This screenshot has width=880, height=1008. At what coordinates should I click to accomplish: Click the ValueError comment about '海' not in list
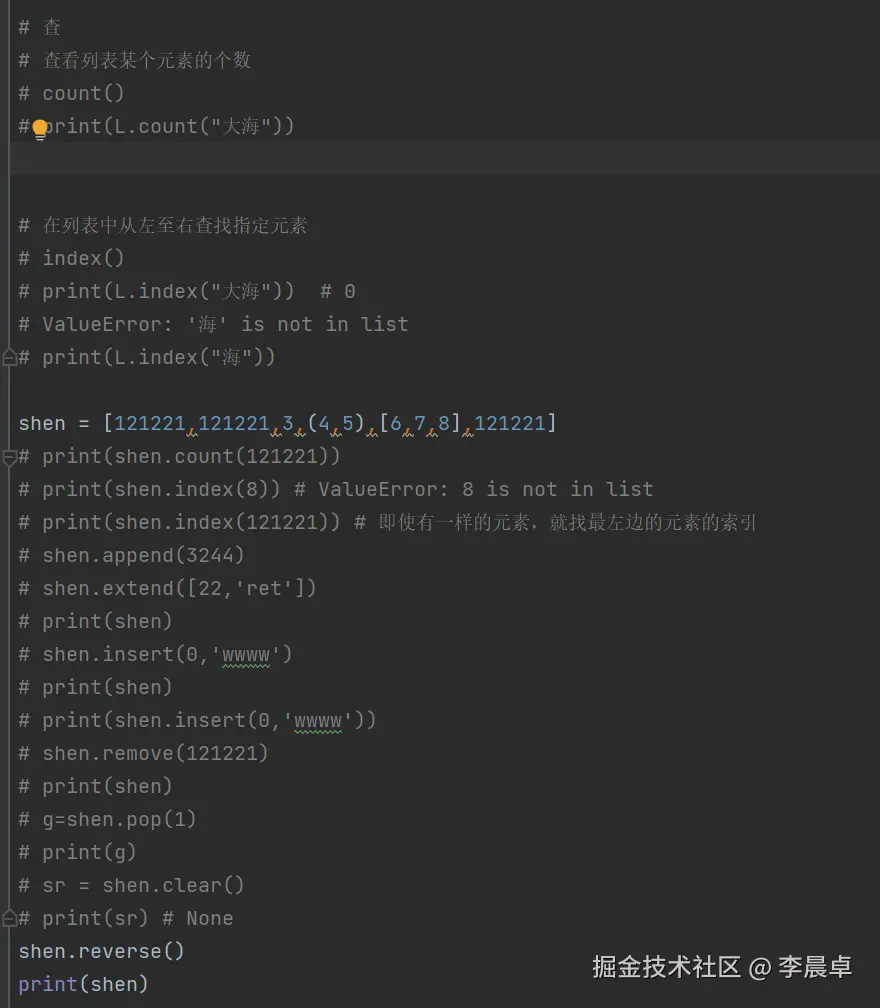(215, 324)
